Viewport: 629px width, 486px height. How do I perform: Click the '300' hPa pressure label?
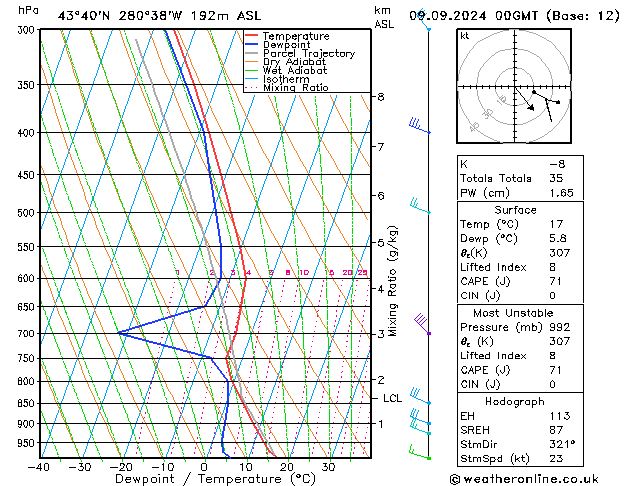tap(28, 30)
